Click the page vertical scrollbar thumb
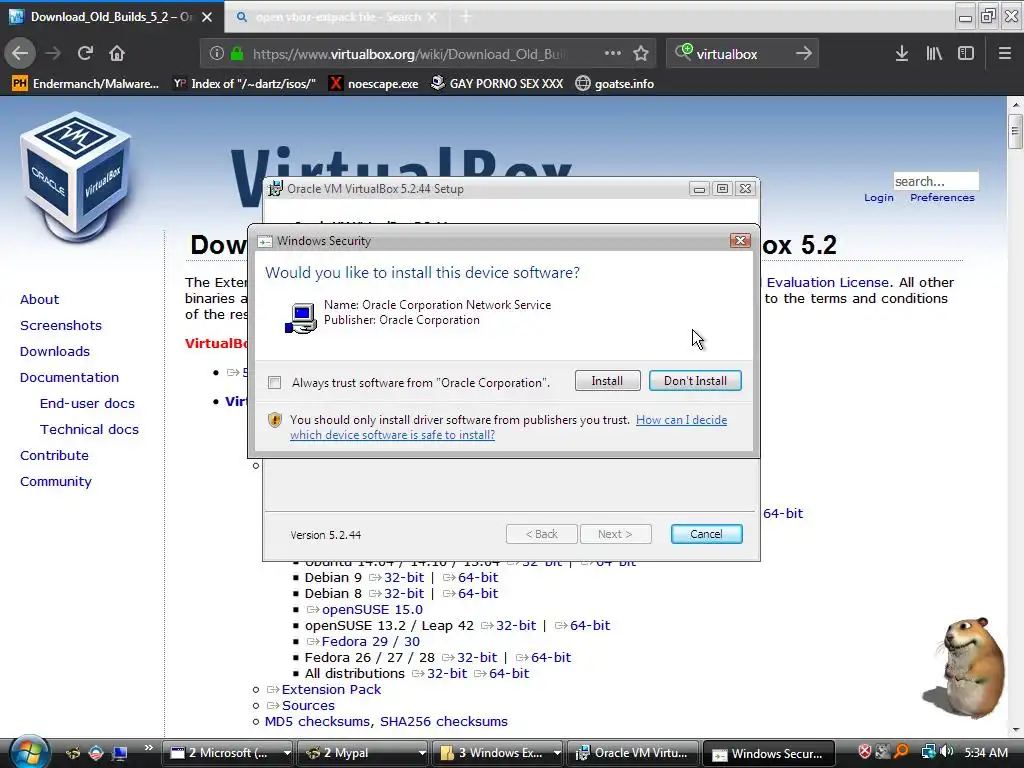 click(1014, 131)
